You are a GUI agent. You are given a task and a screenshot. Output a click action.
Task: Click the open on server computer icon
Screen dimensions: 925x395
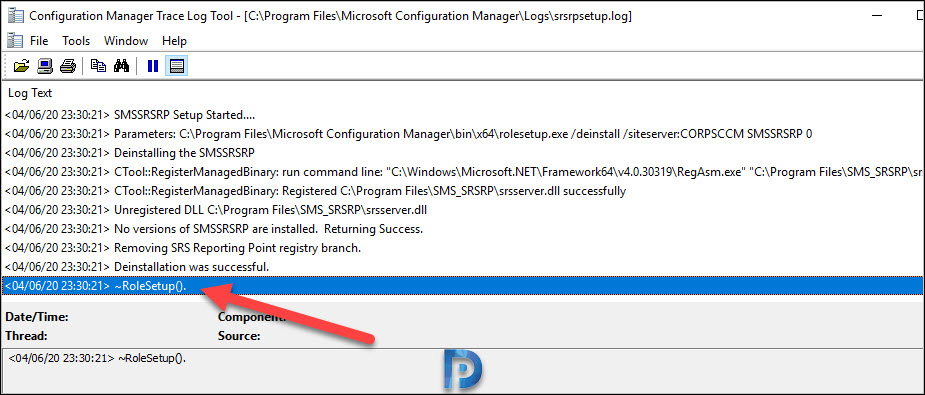pos(45,66)
